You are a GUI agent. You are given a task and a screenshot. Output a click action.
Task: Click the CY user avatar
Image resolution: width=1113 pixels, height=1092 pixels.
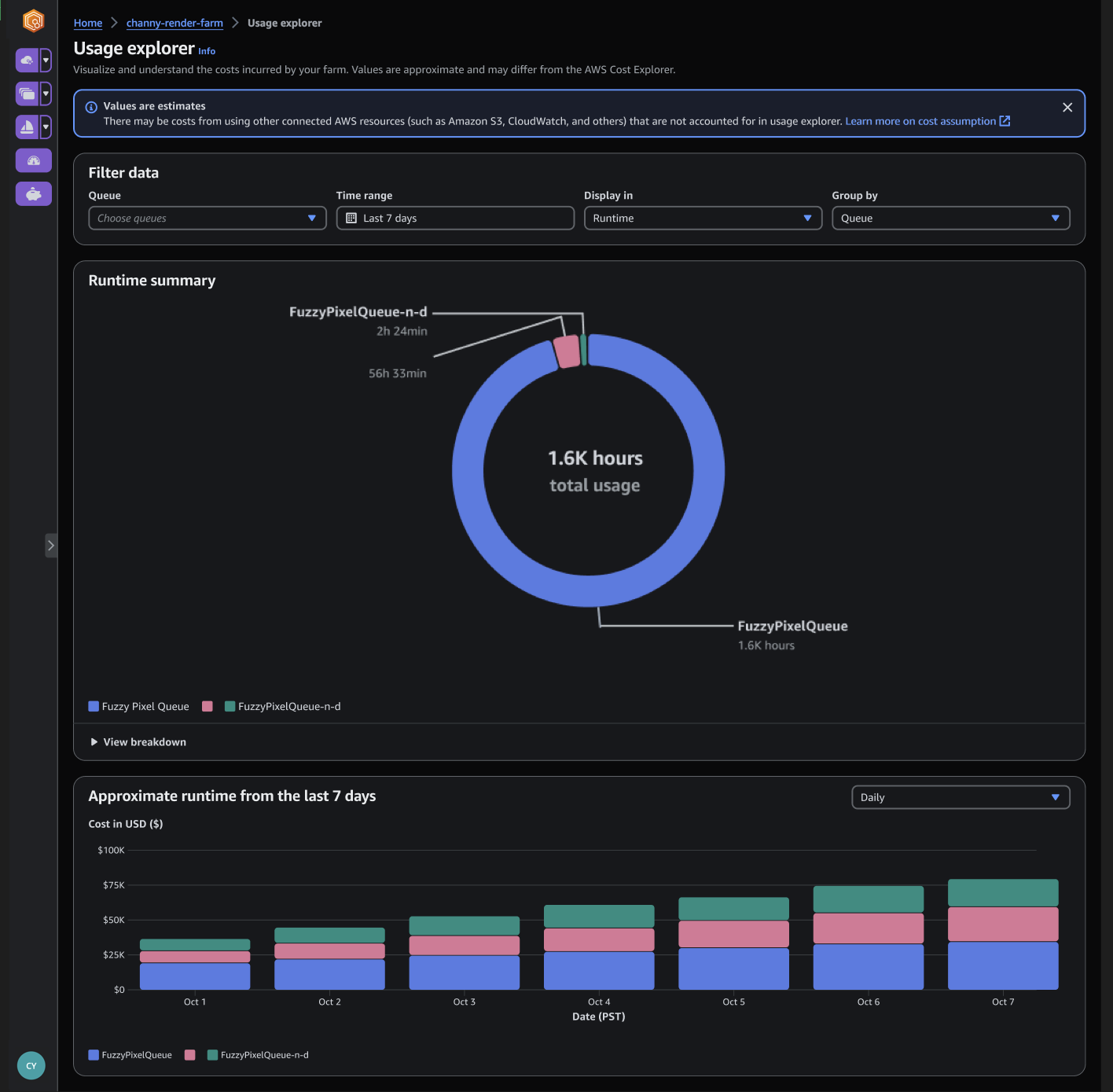coord(31,1066)
